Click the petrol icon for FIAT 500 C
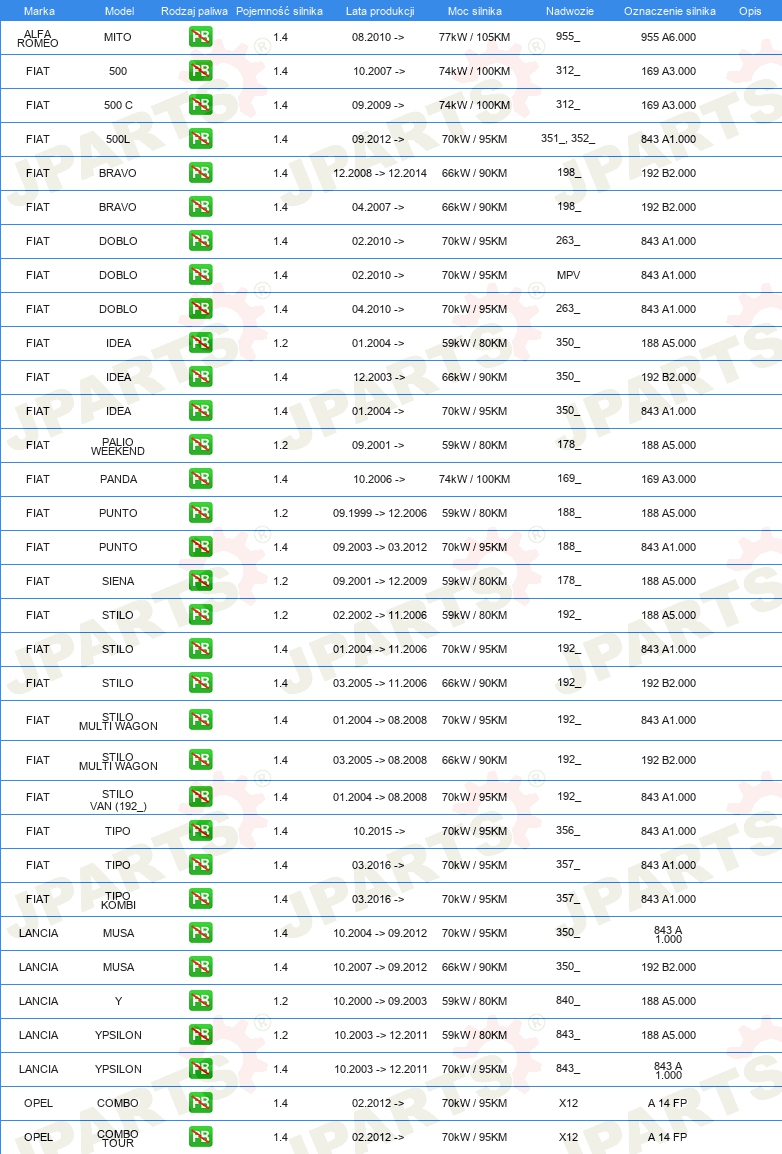782x1154 pixels. tap(200, 105)
